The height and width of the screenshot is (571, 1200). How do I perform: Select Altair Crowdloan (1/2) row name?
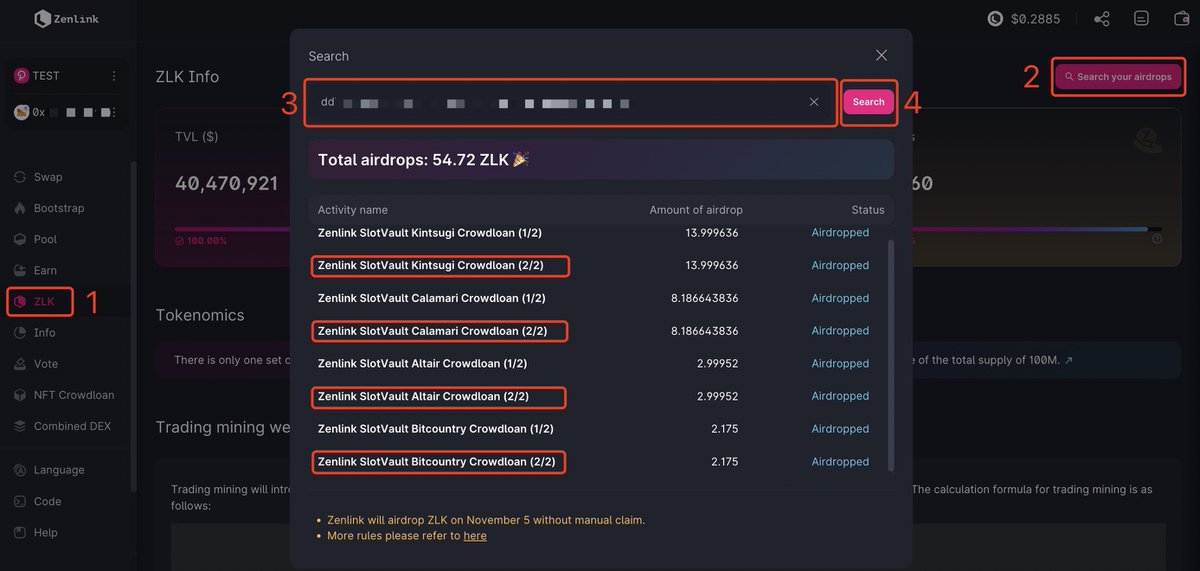point(422,363)
